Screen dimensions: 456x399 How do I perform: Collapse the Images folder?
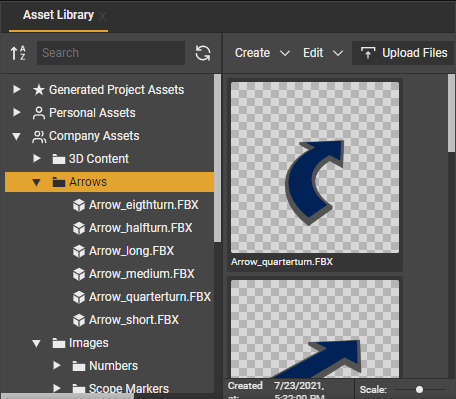36,343
